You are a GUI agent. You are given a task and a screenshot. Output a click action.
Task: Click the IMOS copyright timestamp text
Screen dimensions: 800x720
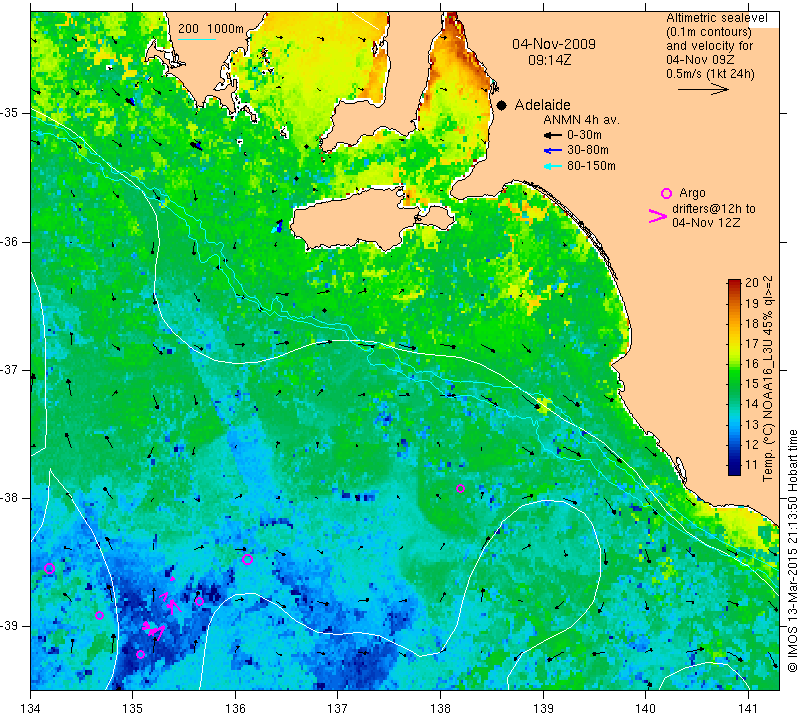pos(792,551)
